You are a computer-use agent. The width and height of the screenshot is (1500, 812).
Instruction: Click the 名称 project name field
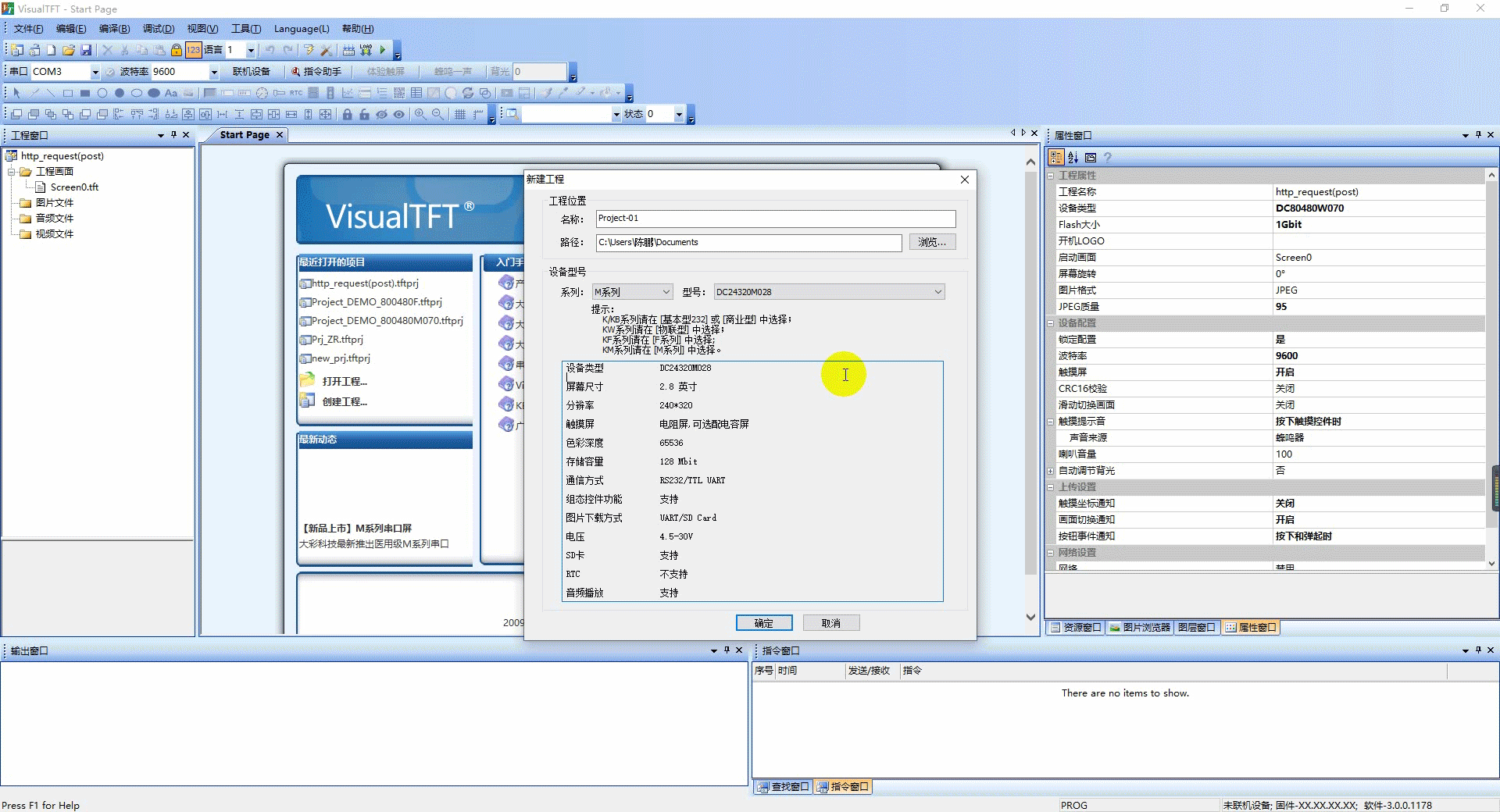775,219
